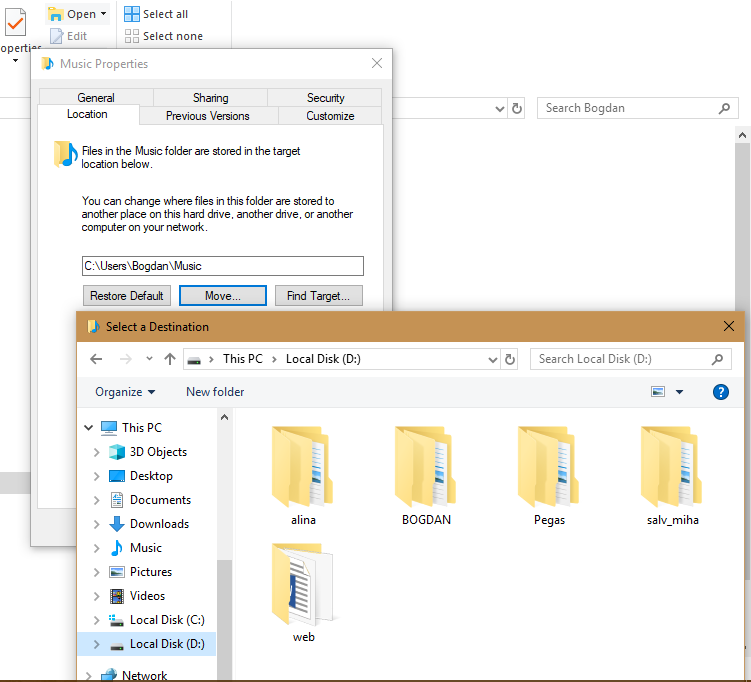Screen dimensions: 751x682
Task: Click the Find Target... button
Action: [x=319, y=296]
